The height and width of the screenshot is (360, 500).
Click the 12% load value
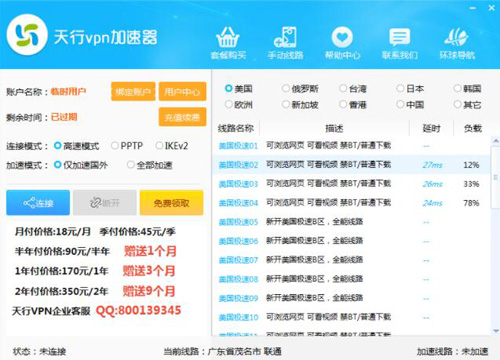[x=471, y=165]
